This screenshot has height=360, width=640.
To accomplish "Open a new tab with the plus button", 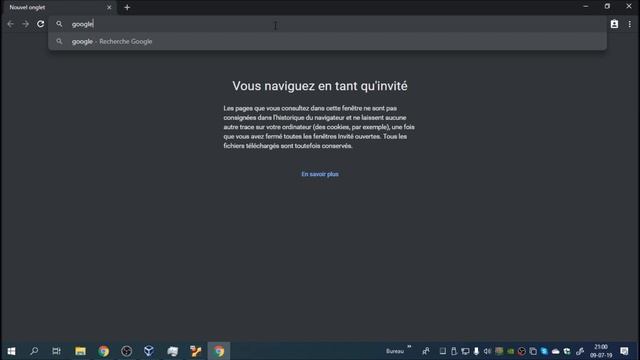I will pos(127,7).
